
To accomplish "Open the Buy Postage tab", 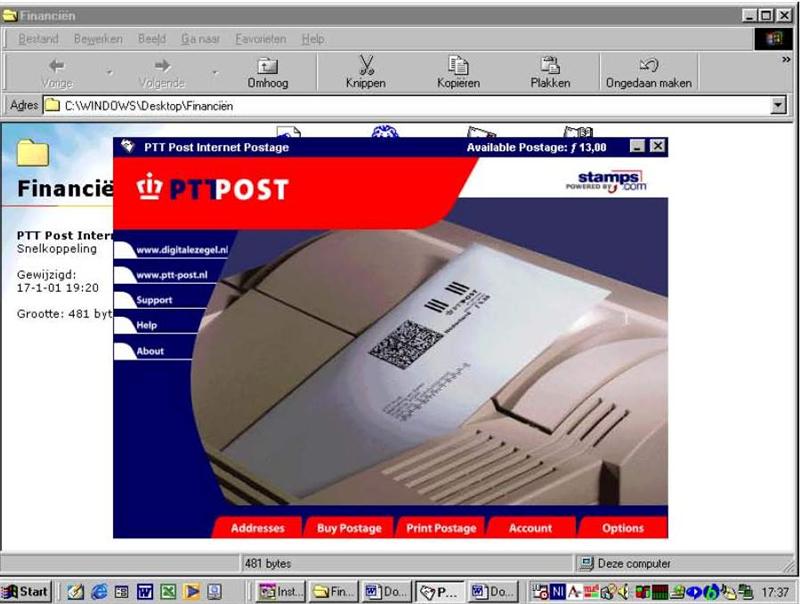I will tap(349, 528).
